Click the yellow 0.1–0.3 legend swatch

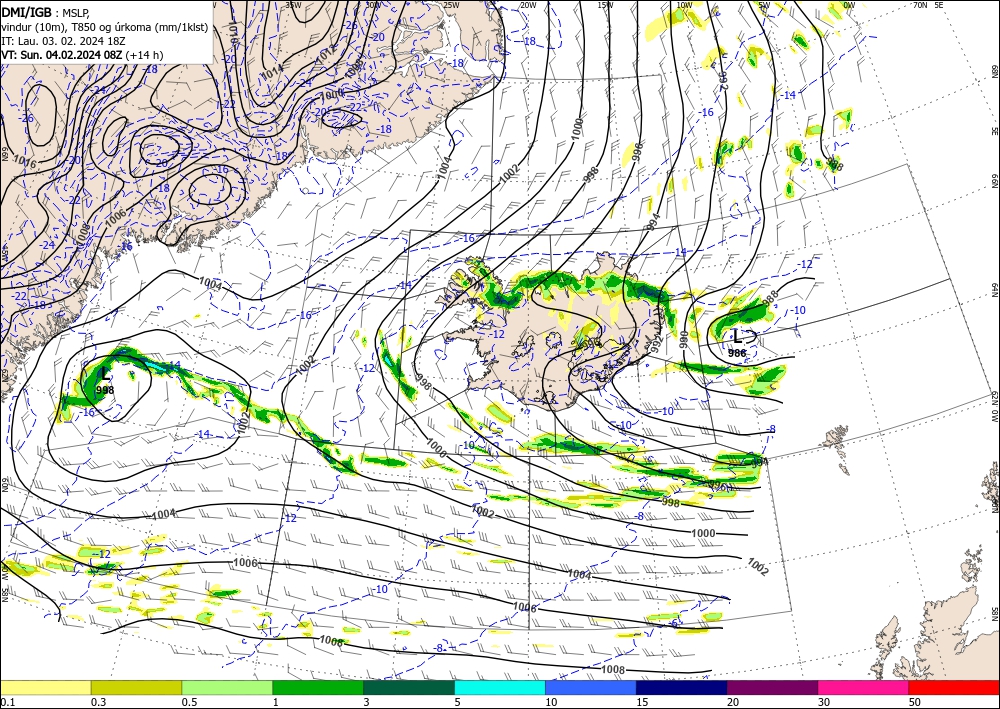45,687
